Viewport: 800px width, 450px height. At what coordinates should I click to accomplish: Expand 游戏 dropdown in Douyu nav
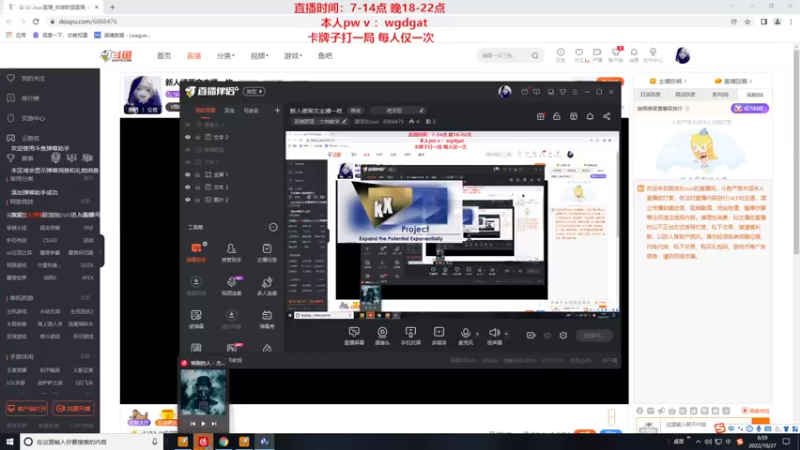coord(293,56)
